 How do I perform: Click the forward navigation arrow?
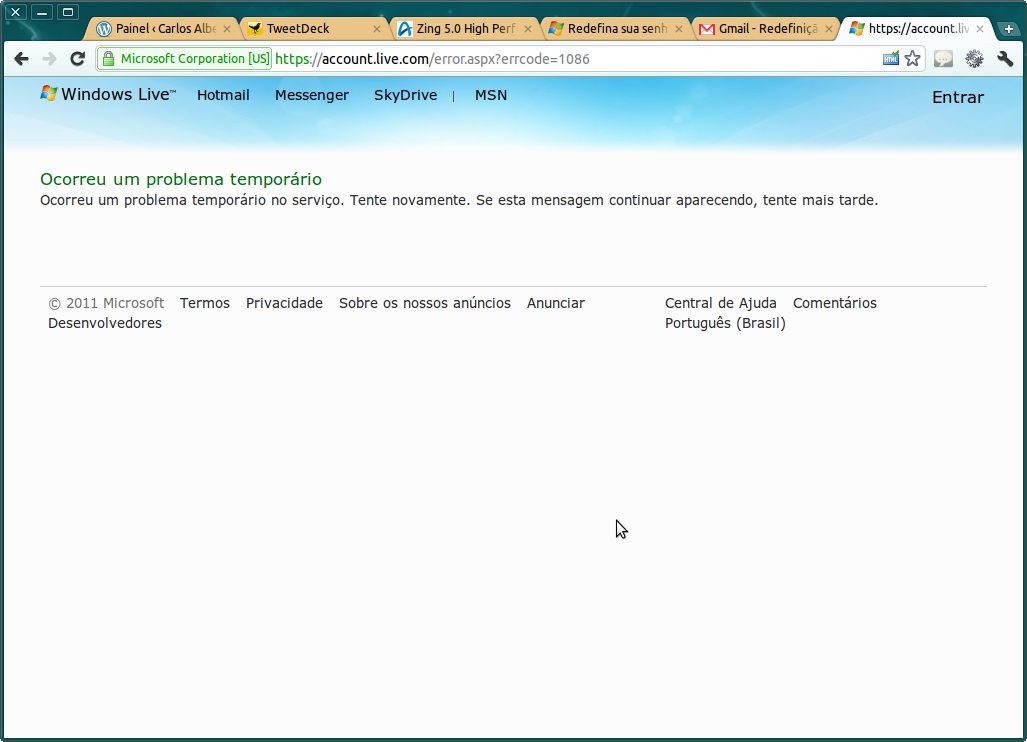[49, 59]
